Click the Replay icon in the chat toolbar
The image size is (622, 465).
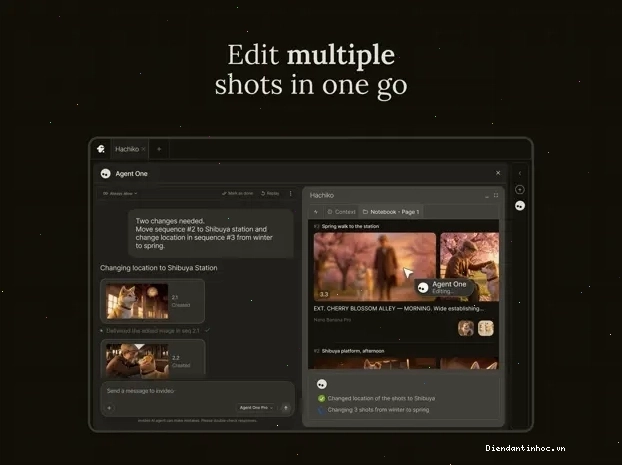263,193
